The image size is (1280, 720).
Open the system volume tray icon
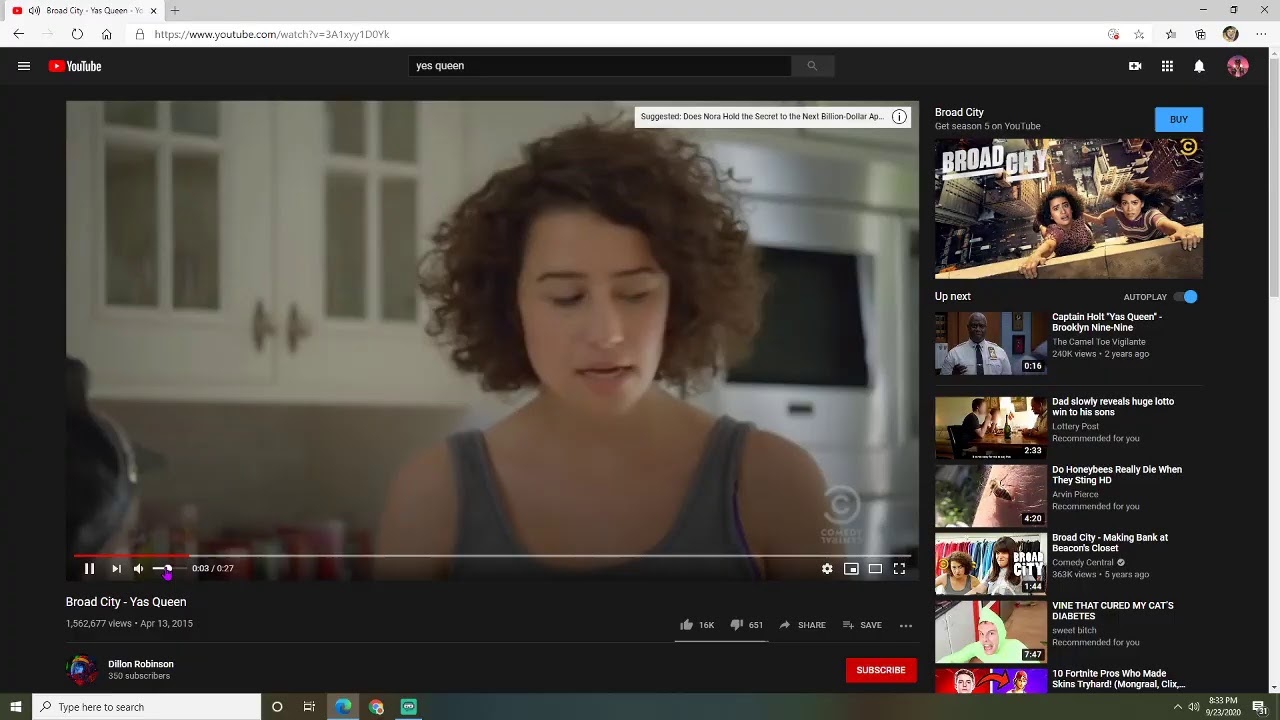click(x=1194, y=707)
